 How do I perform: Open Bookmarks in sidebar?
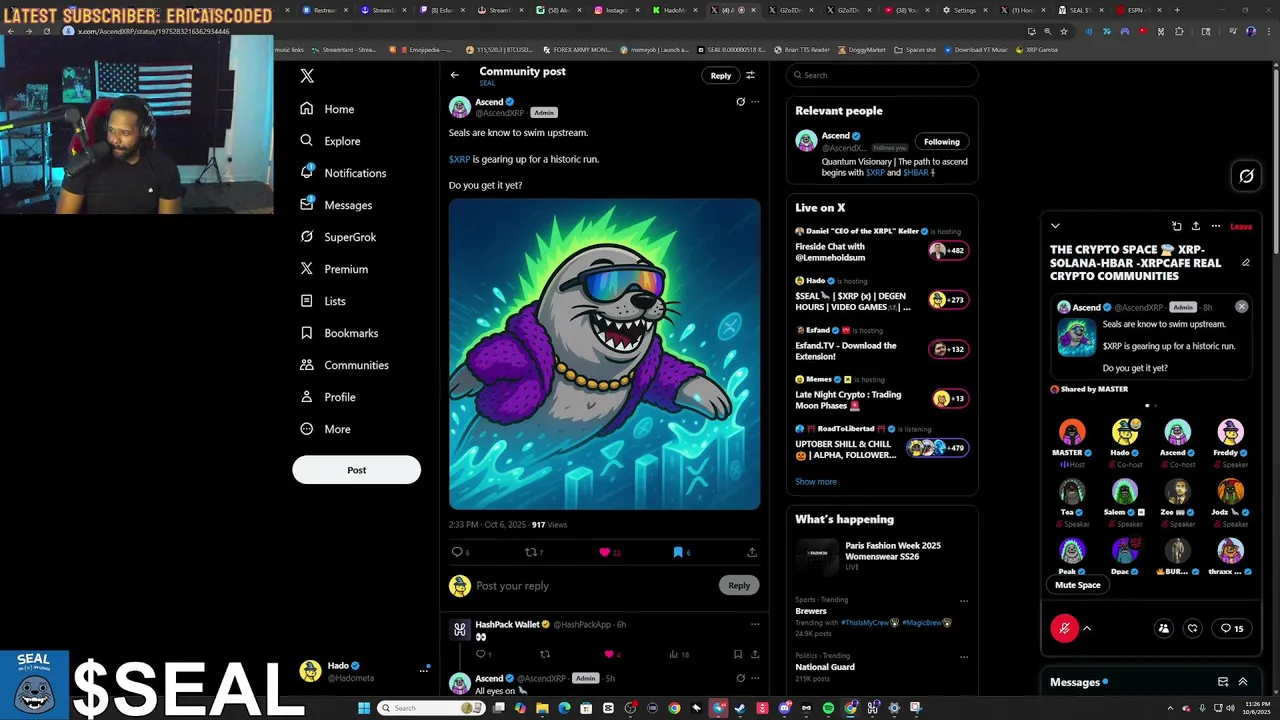[339, 333]
